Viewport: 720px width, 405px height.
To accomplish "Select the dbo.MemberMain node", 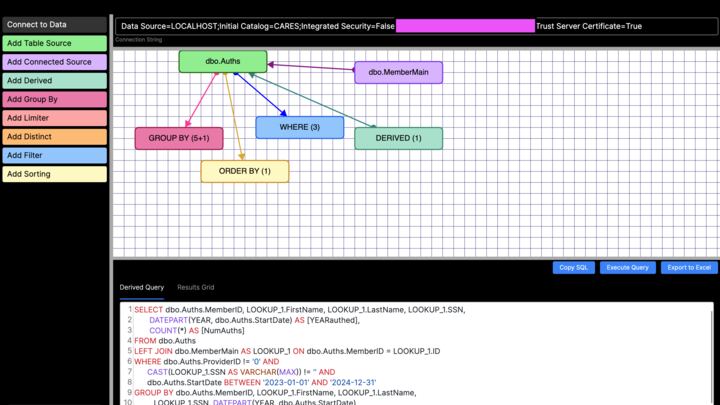I will point(399,72).
